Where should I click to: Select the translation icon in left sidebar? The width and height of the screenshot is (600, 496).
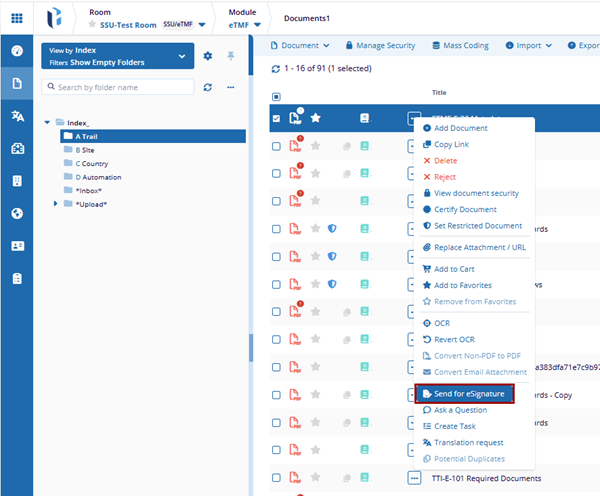click(17, 116)
